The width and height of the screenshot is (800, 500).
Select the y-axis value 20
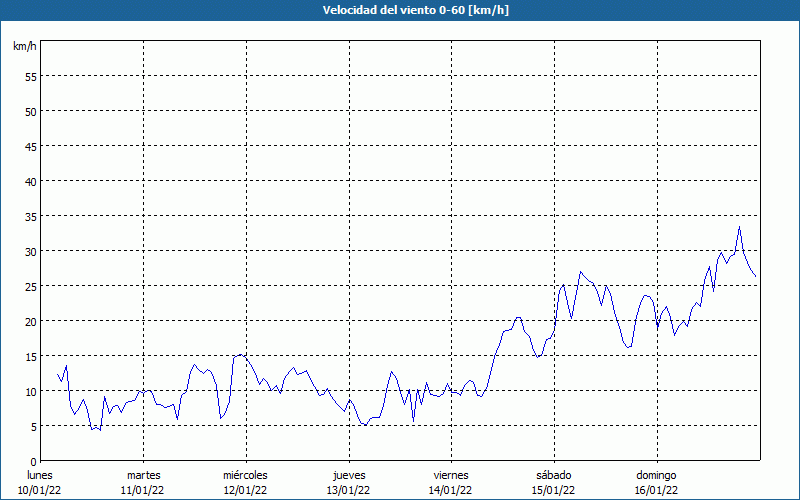[31, 322]
